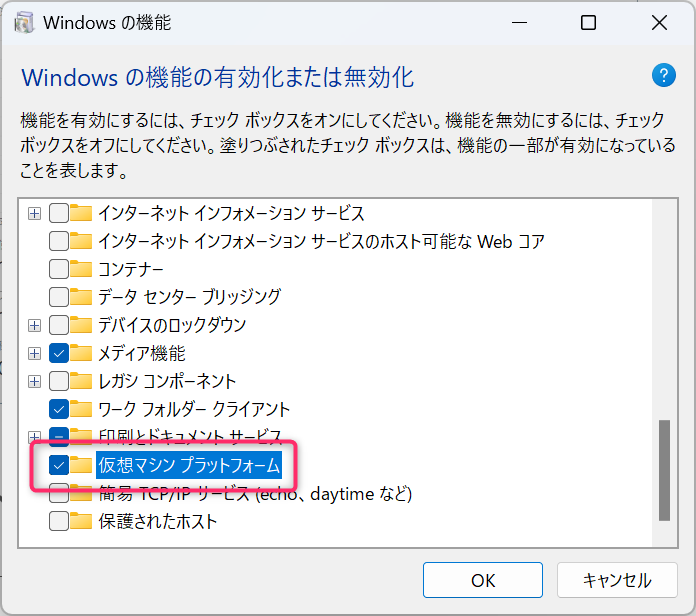
Task: Click folder icon beside 保護されたホスト
Action: point(81,521)
